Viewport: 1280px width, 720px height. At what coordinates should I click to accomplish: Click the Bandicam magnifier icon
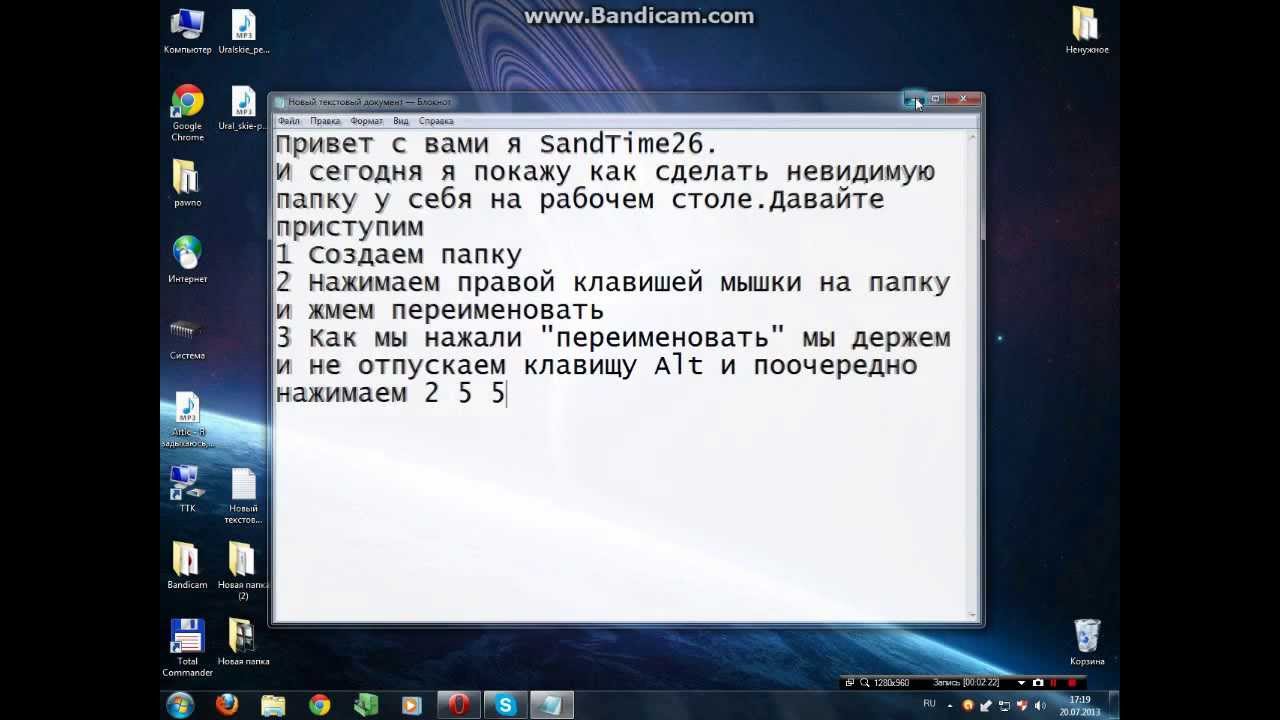[865, 683]
